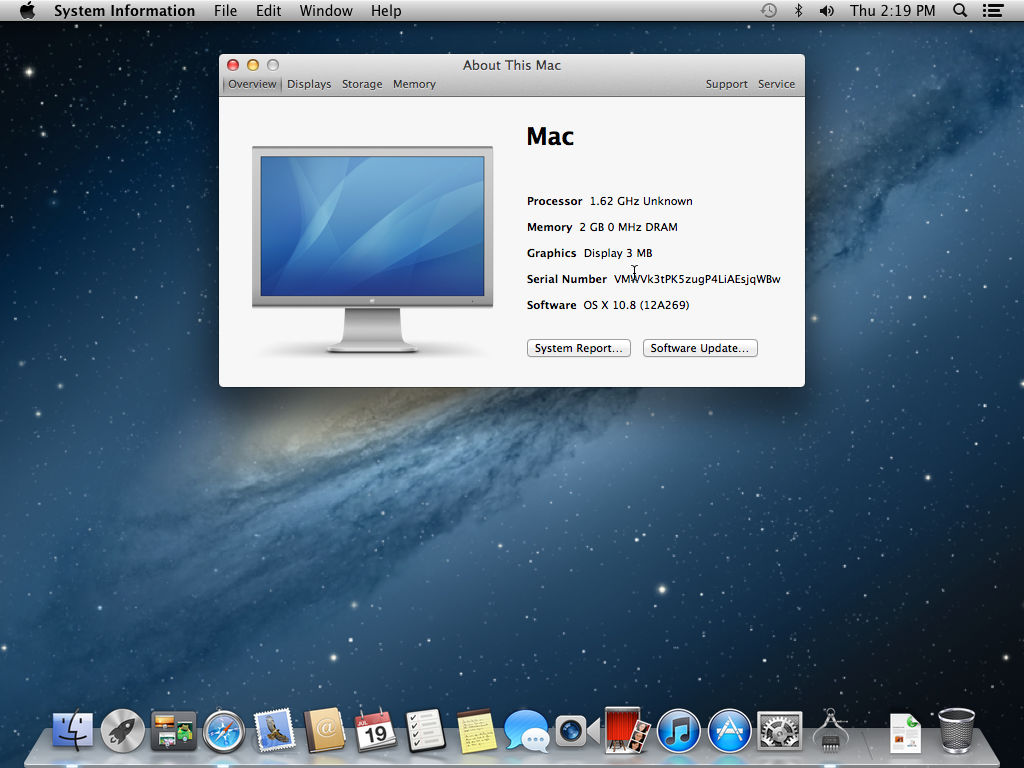Click software version OS X 10.8 (12A269)

636,305
